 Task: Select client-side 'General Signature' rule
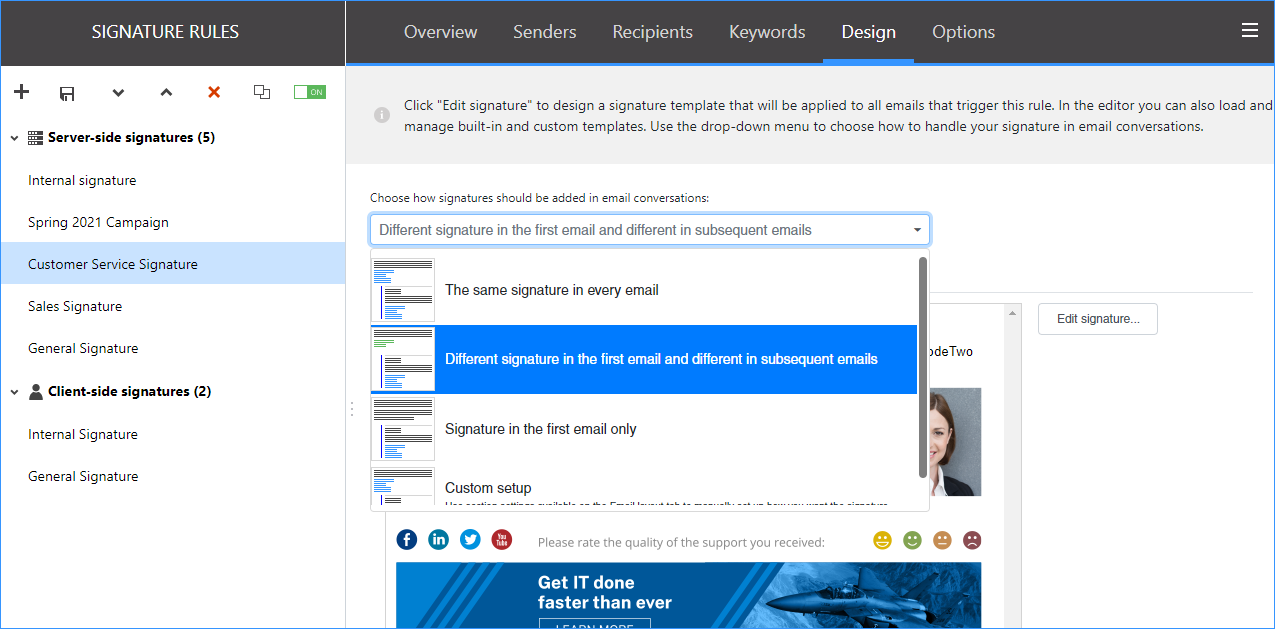point(173,476)
